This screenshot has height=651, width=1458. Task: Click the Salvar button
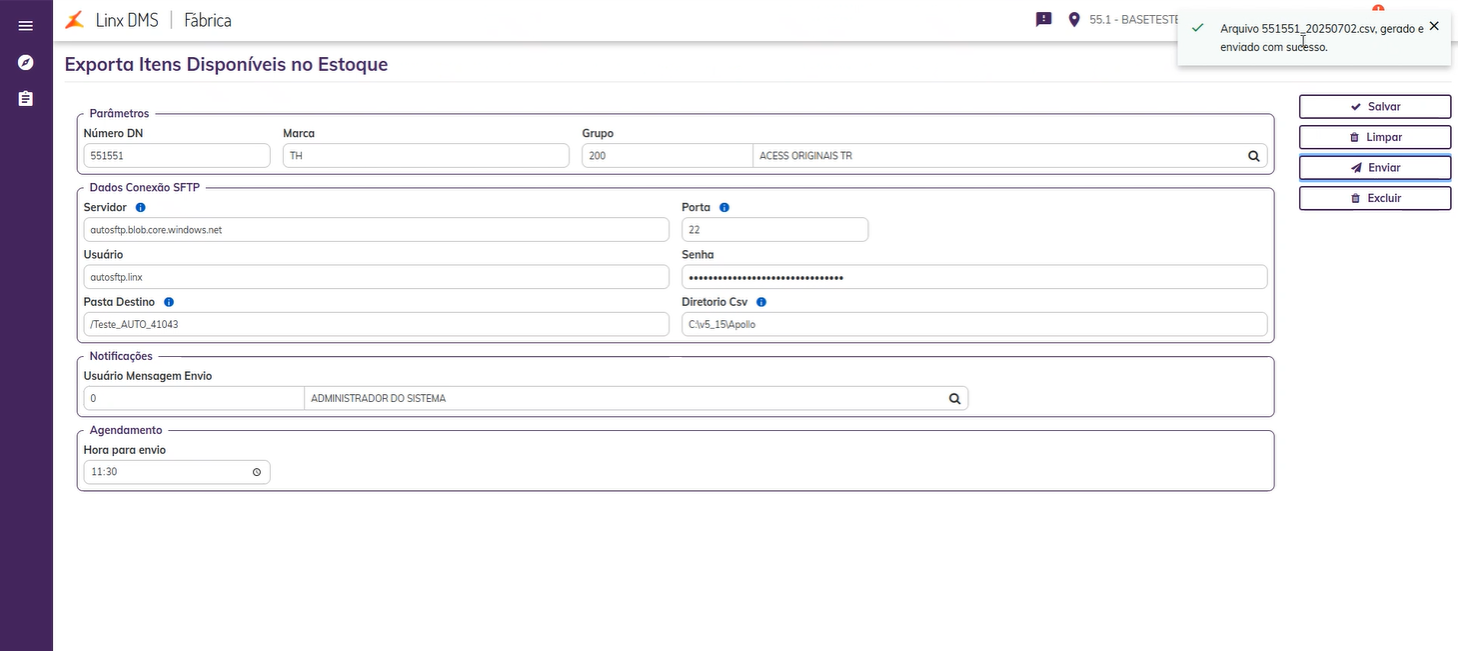(1374, 107)
